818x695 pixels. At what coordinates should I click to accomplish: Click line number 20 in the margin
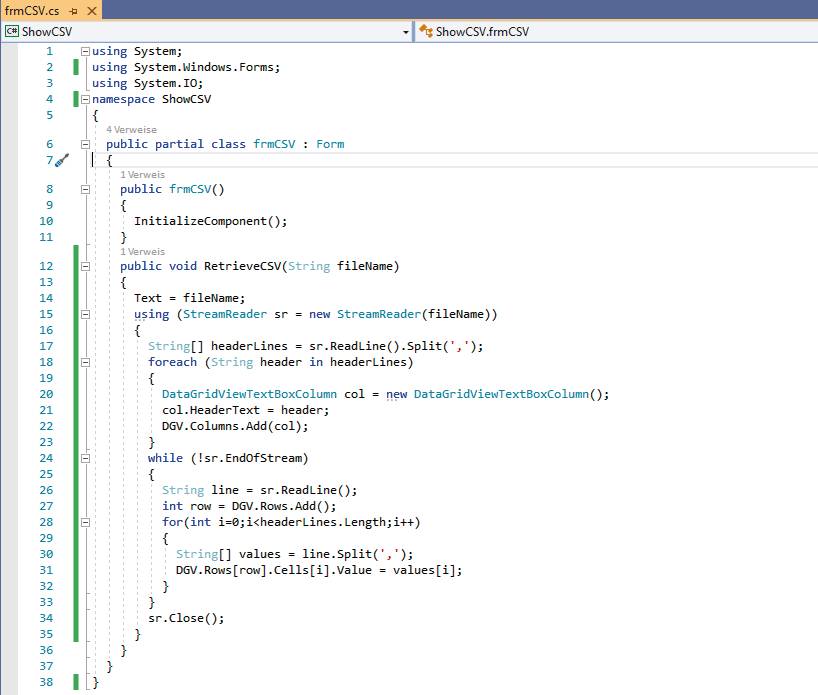[x=46, y=394]
